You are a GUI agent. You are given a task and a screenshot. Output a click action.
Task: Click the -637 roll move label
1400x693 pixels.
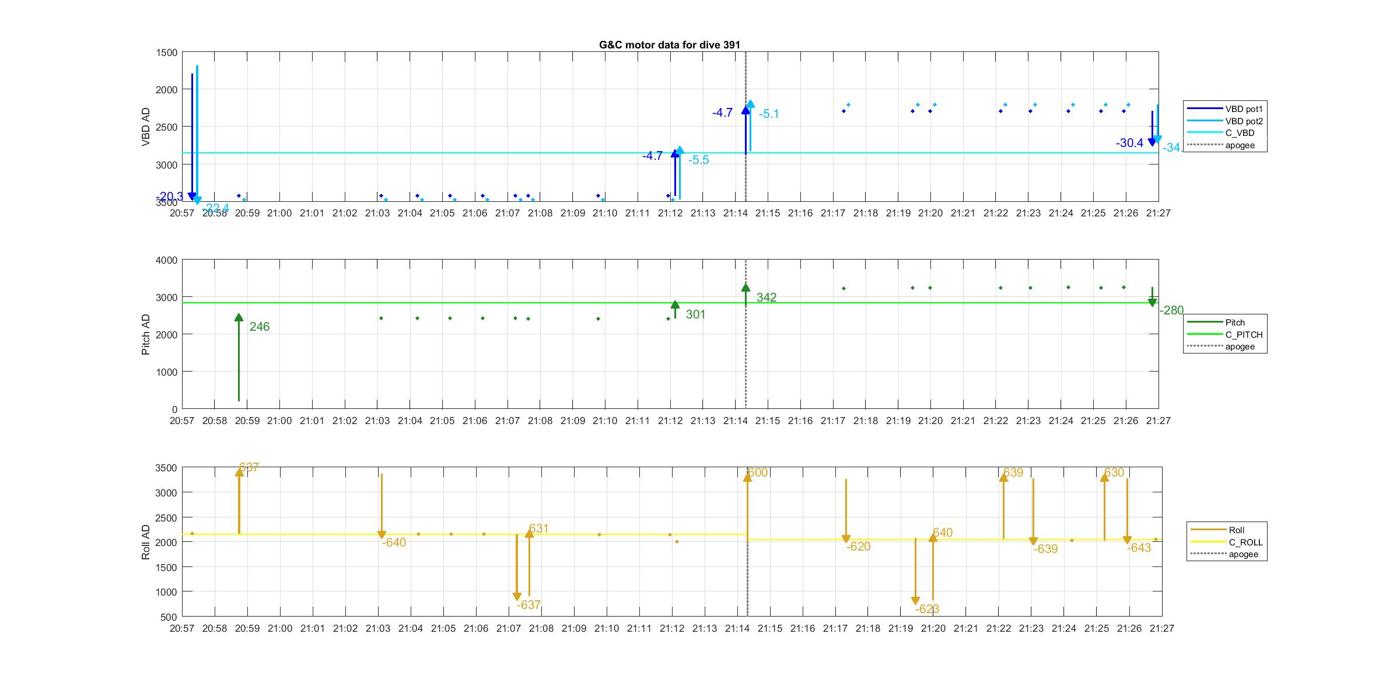click(529, 605)
